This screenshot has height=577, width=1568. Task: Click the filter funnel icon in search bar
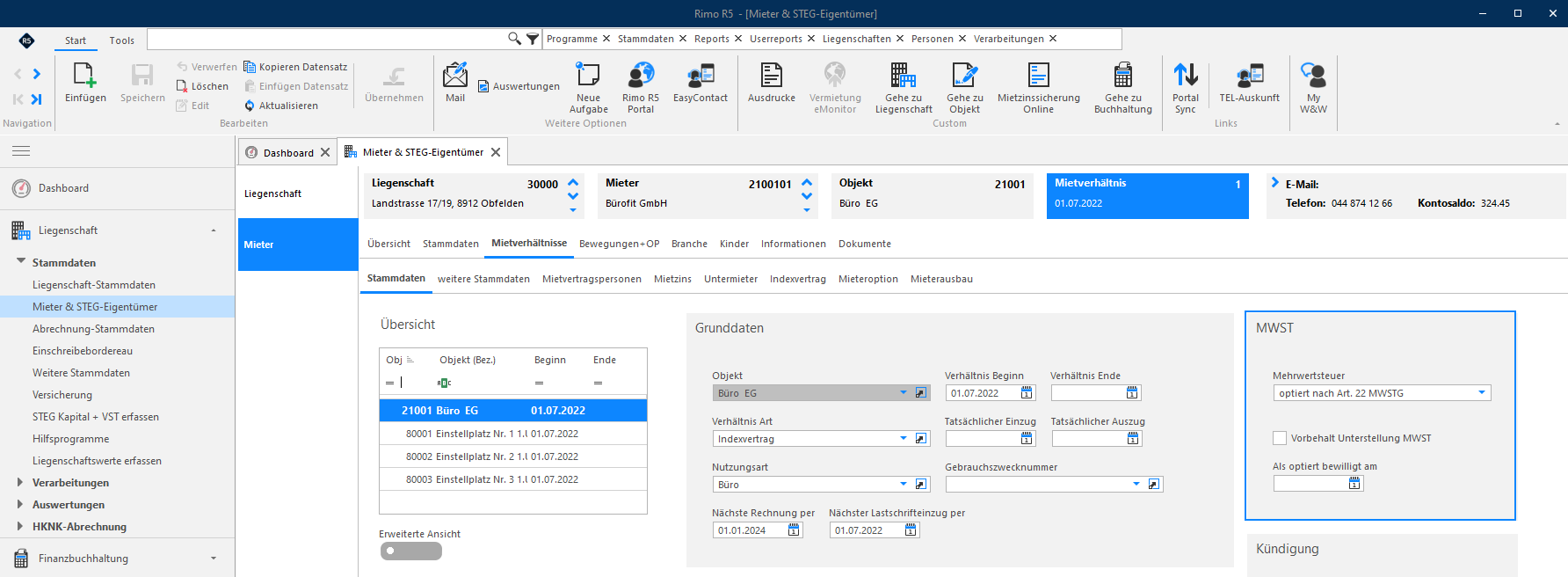533,39
